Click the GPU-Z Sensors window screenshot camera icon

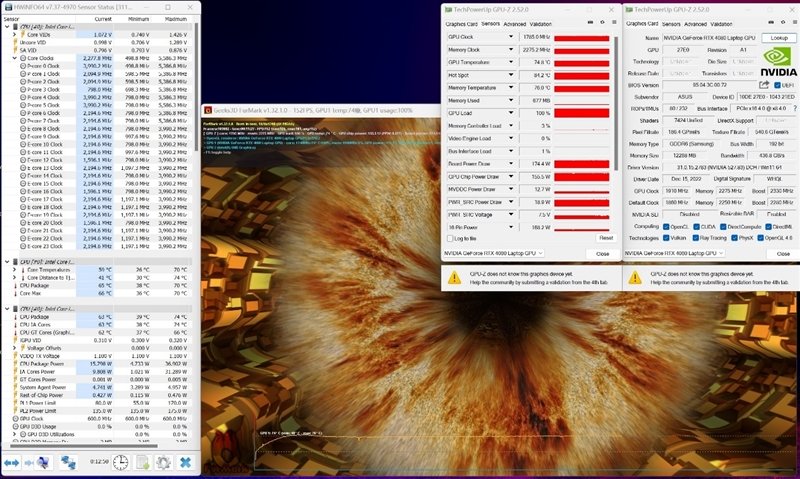pyautogui.click(x=591, y=22)
